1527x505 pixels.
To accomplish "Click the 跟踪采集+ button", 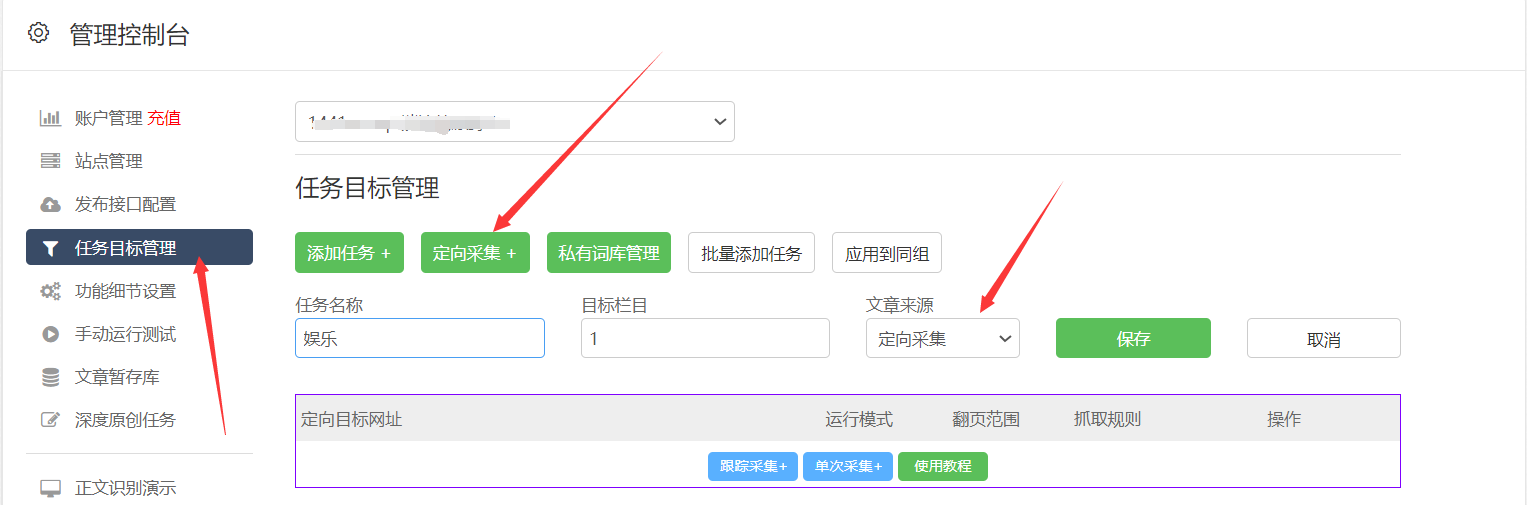I will point(752,467).
